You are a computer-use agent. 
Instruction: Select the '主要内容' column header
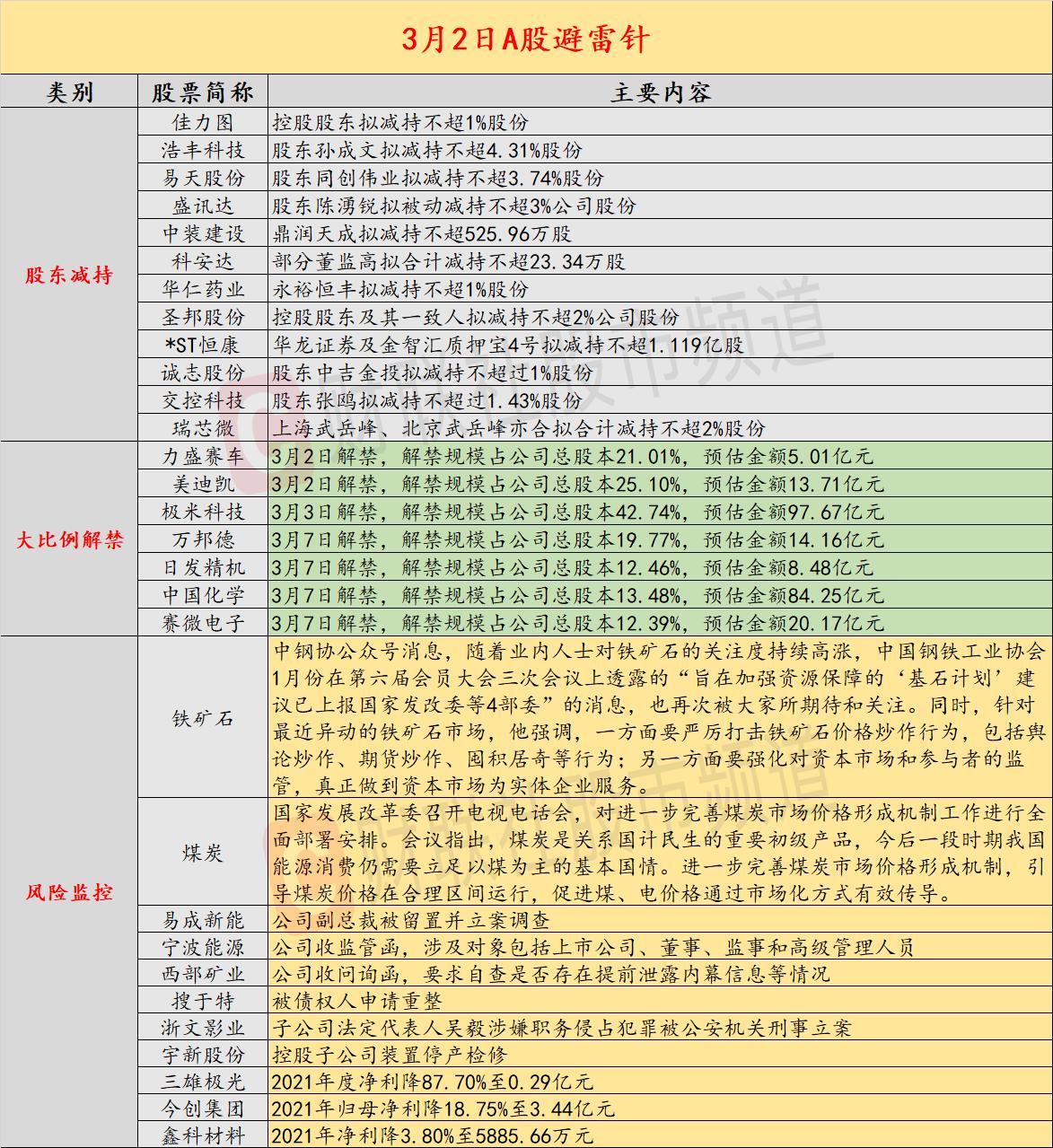pyautogui.click(x=660, y=92)
